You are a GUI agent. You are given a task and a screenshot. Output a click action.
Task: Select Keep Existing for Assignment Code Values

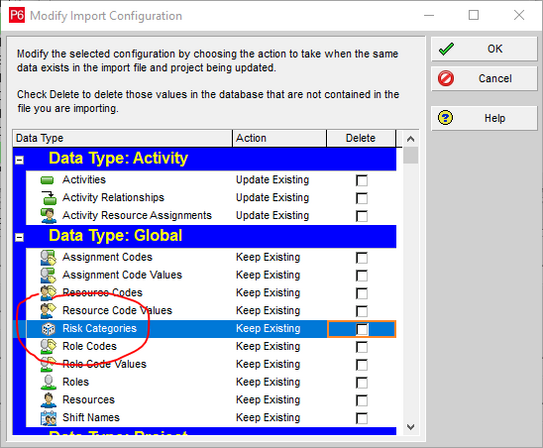(x=268, y=275)
